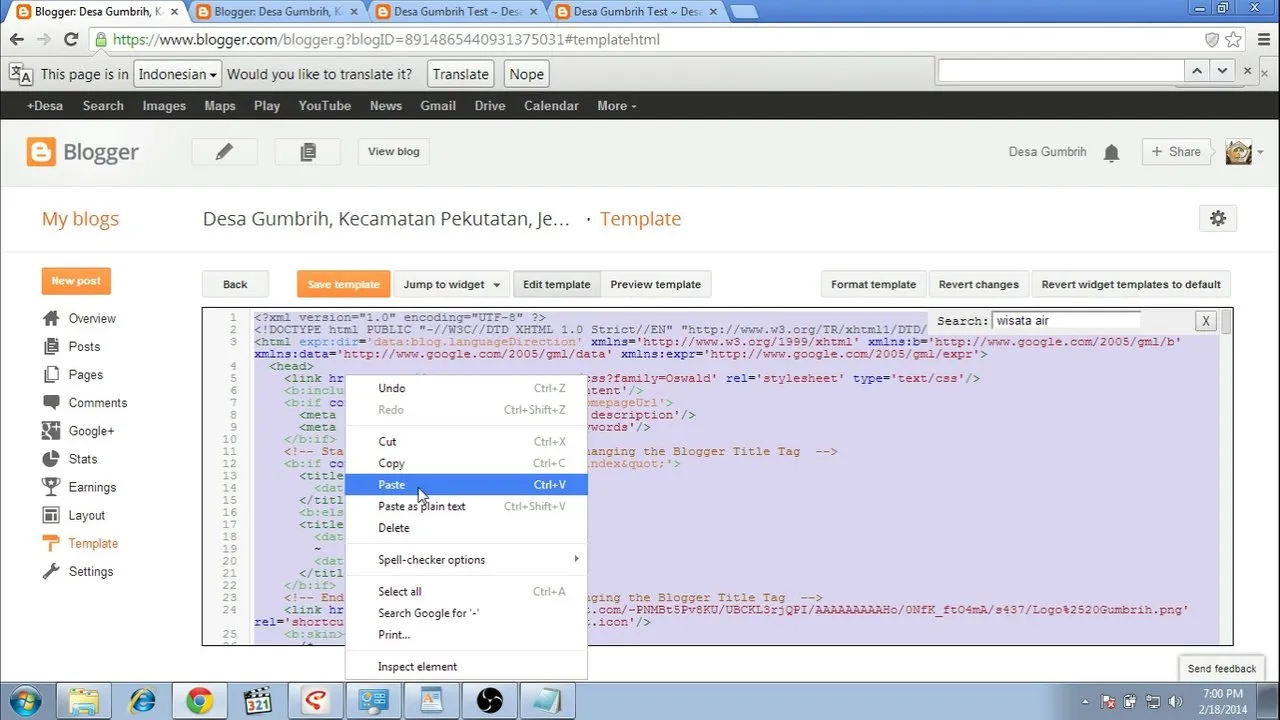Viewport: 1280px width, 720px height.
Task: Open the notifications bell icon
Action: pyautogui.click(x=1111, y=153)
